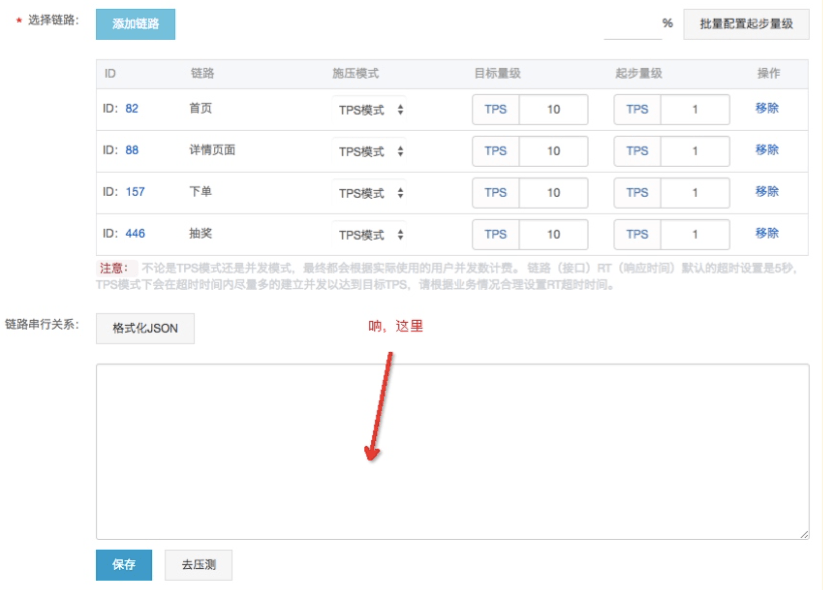Open the TPS模式 dropdown for 首页

coord(370,110)
